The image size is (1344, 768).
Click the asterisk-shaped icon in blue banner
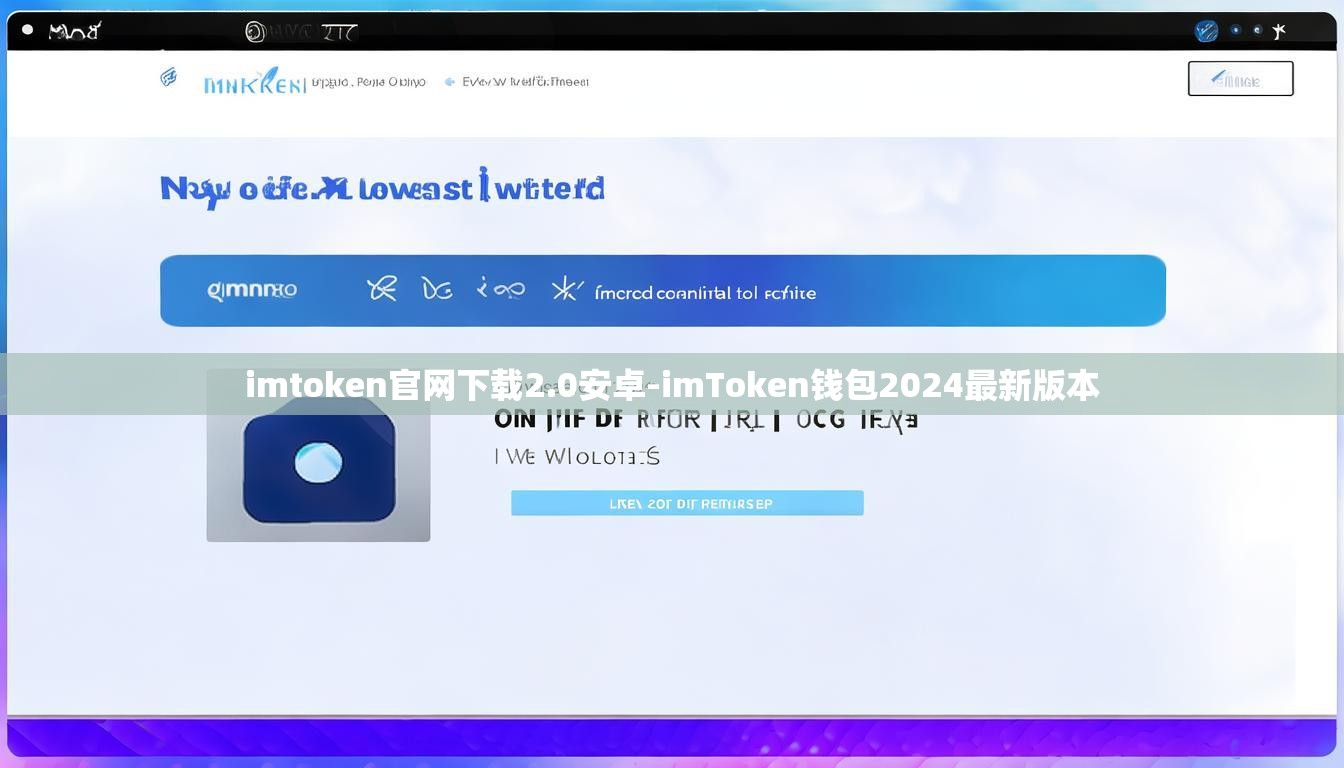pyautogui.click(x=567, y=289)
